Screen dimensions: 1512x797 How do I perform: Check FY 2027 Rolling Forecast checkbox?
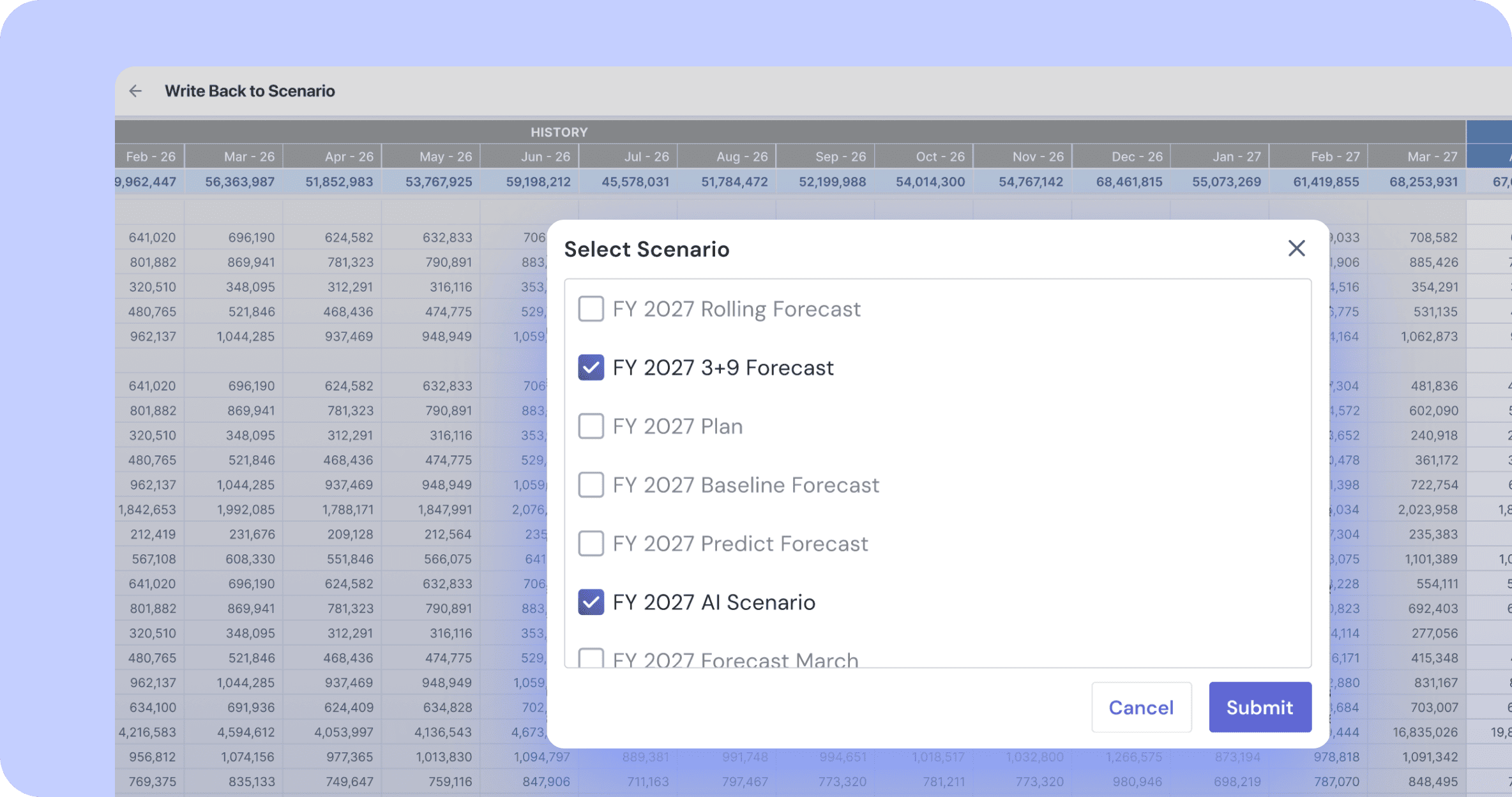pyautogui.click(x=591, y=309)
